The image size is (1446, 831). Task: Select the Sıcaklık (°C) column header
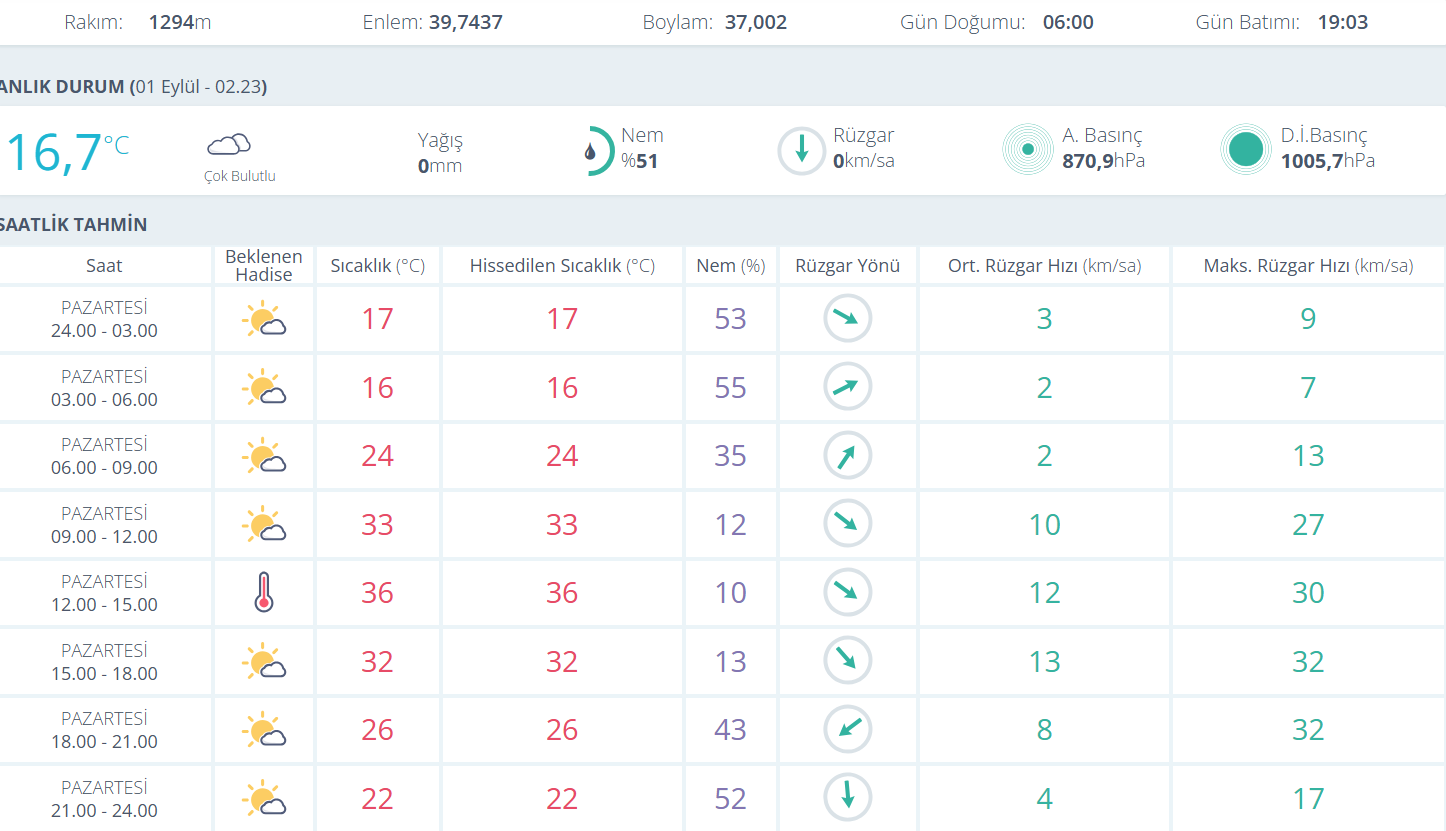pos(377,266)
